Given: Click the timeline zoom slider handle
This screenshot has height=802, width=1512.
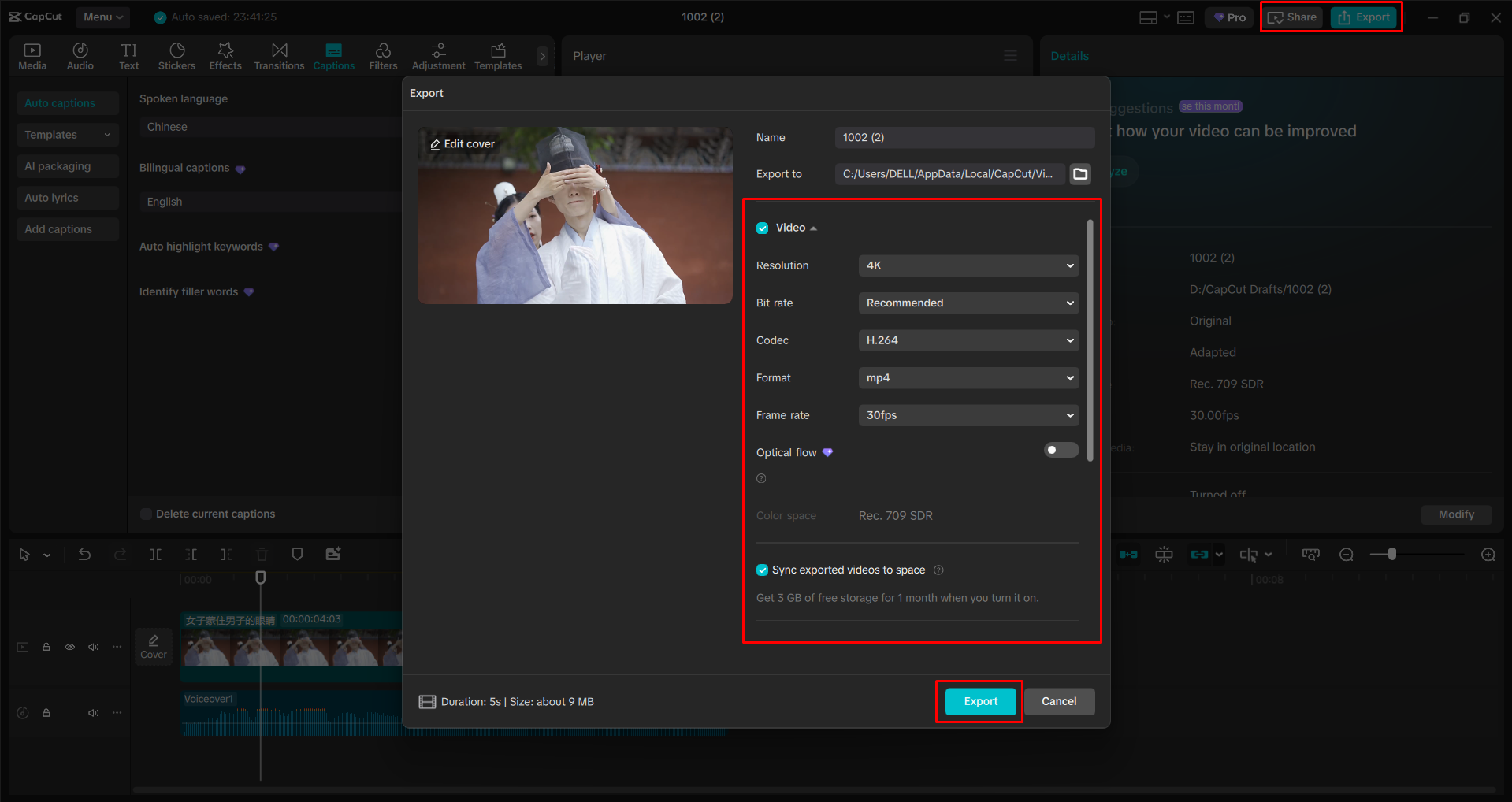Looking at the screenshot, I should click(1392, 555).
